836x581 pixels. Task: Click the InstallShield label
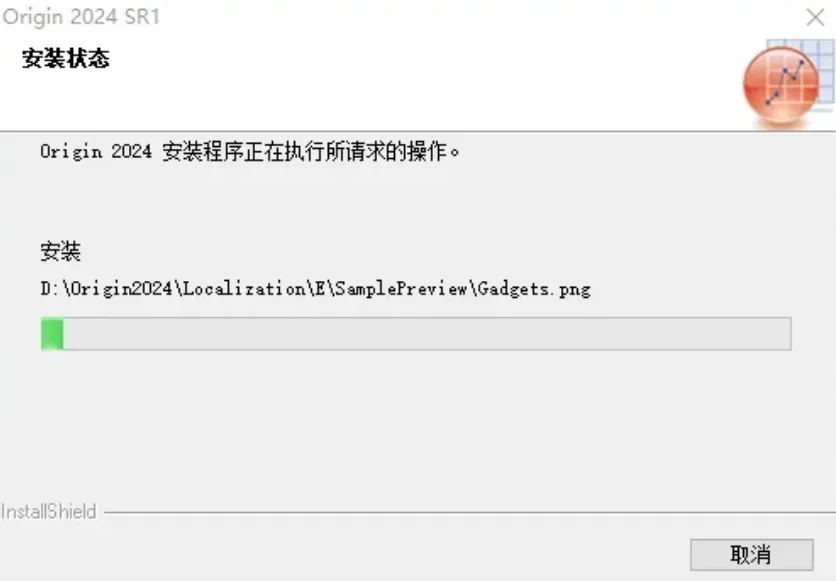pyautogui.click(x=49, y=512)
